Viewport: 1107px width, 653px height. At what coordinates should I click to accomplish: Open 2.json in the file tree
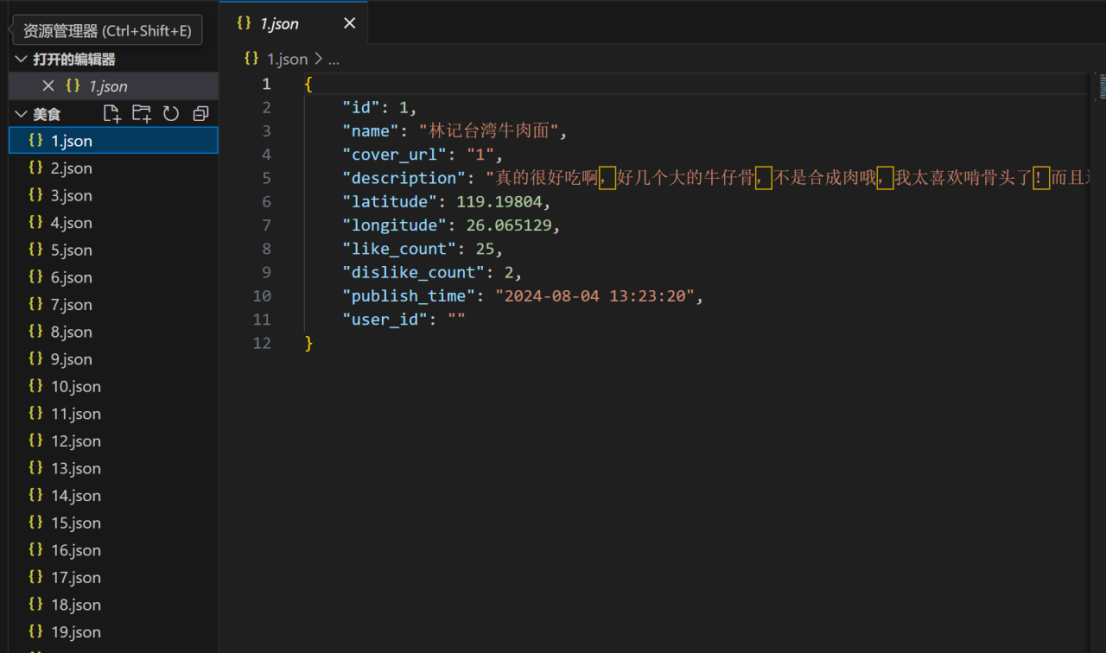71,168
